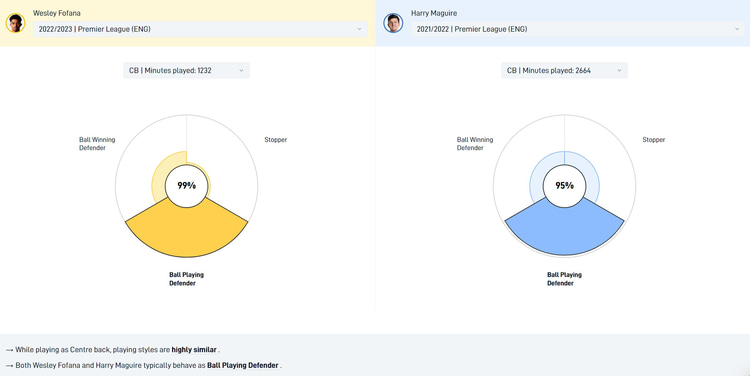The height and width of the screenshot is (376, 750).
Task: Click the 'Stopper' label on Fofana's chart
Action: (276, 140)
